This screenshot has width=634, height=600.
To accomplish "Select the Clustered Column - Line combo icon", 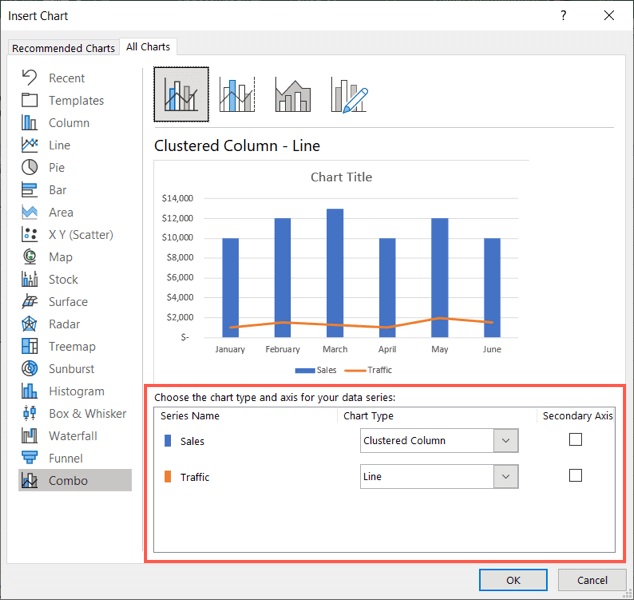I will pyautogui.click(x=181, y=94).
